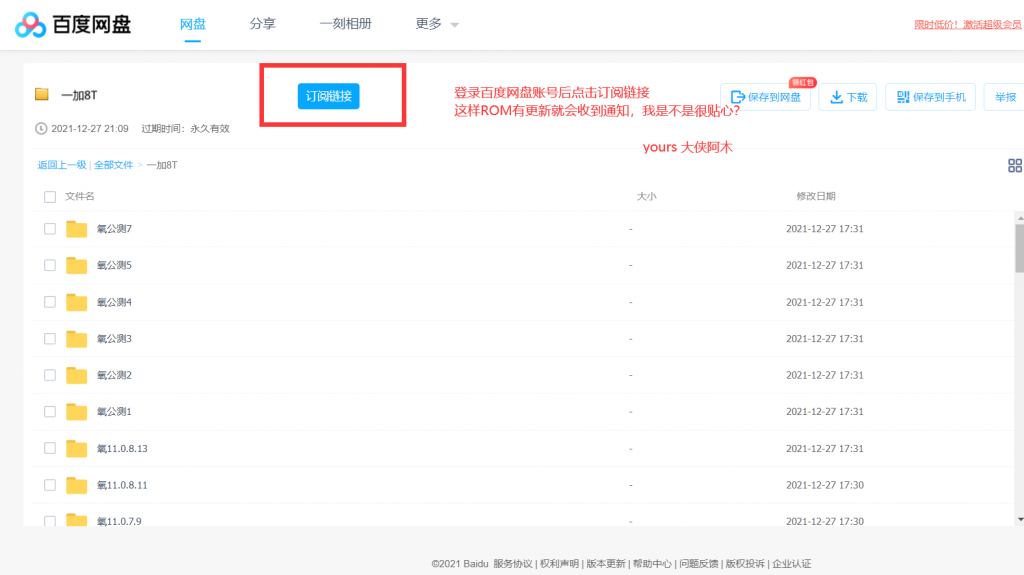Open folder name 氧11.0.8.11
This screenshot has width=1024, height=575.
click(122, 485)
